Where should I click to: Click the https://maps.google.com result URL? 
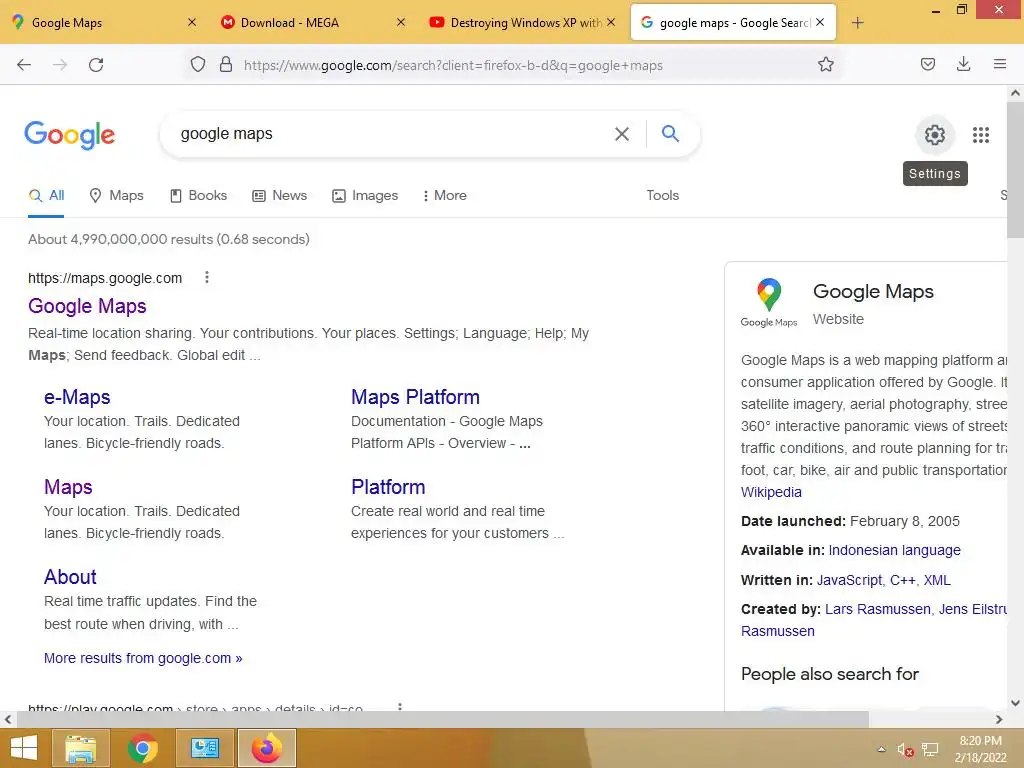(x=105, y=278)
